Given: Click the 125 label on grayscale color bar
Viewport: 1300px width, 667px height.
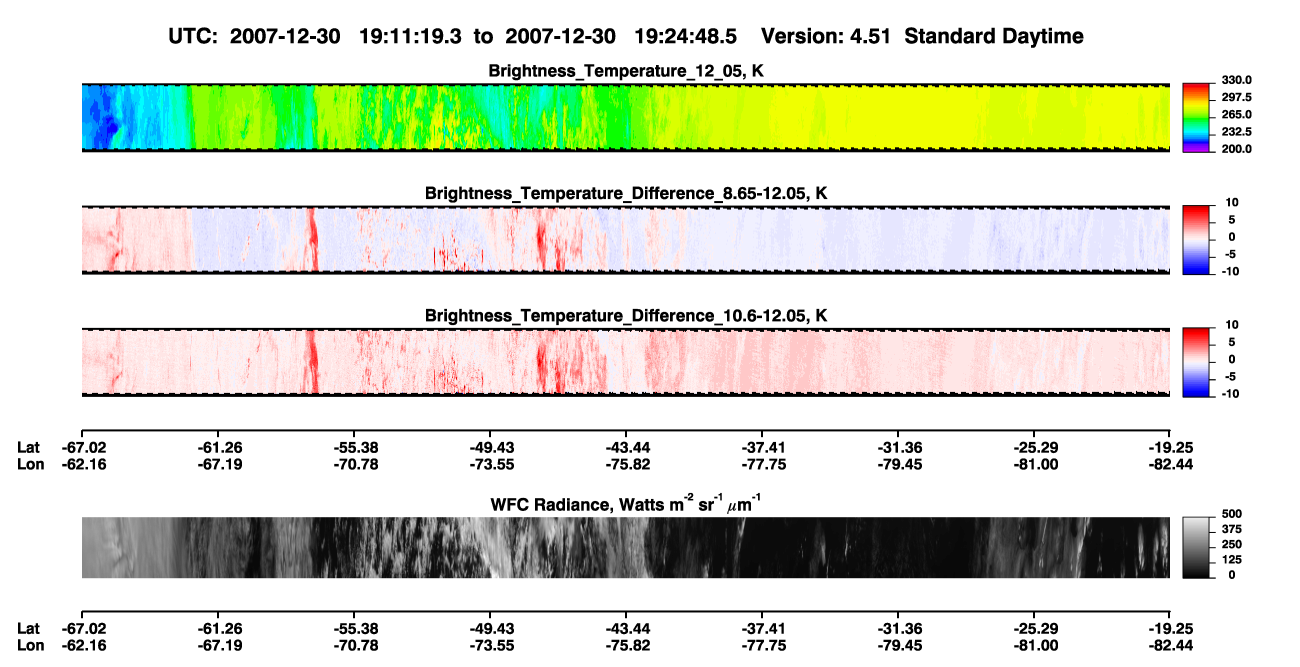Looking at the screenshot, I should coord(1231,560).
